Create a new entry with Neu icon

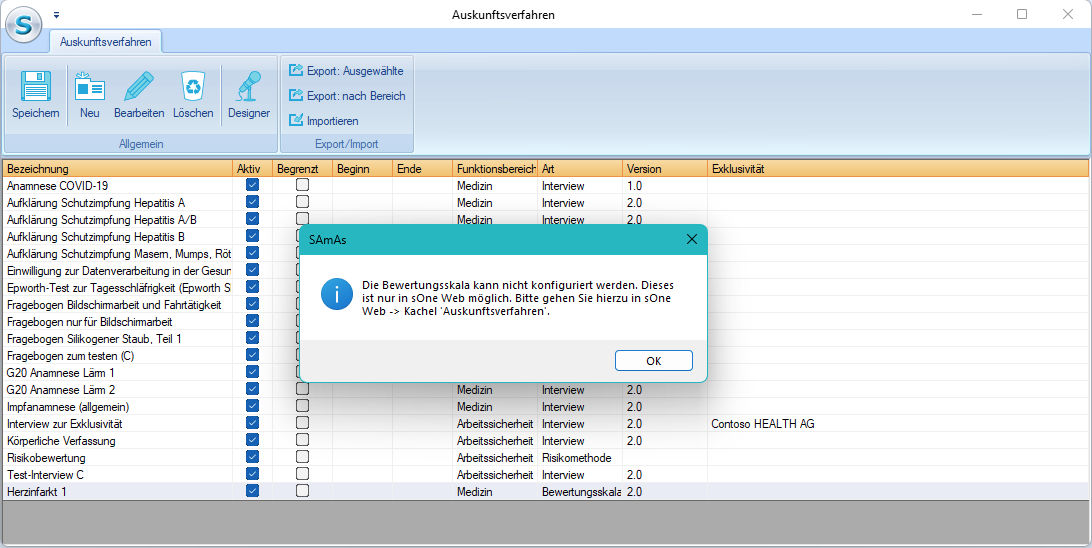[89, 86]
